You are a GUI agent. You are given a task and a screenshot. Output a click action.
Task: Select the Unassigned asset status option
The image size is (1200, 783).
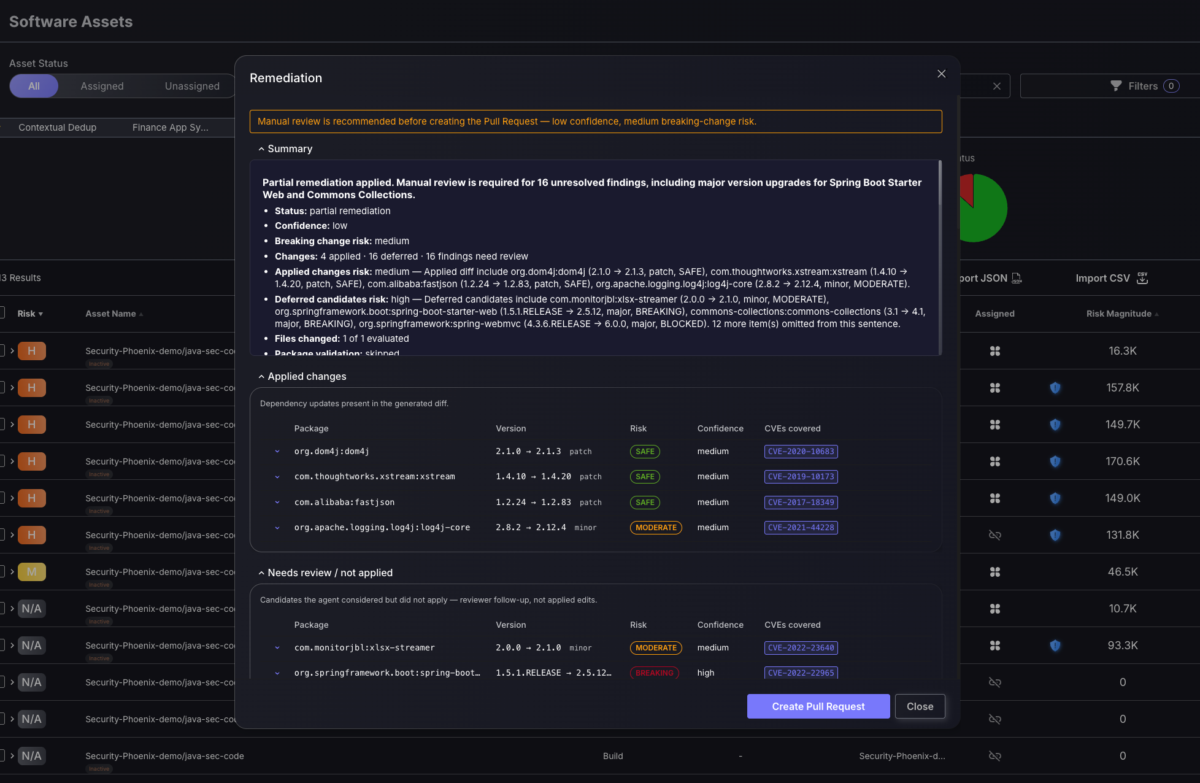[192, 86]
